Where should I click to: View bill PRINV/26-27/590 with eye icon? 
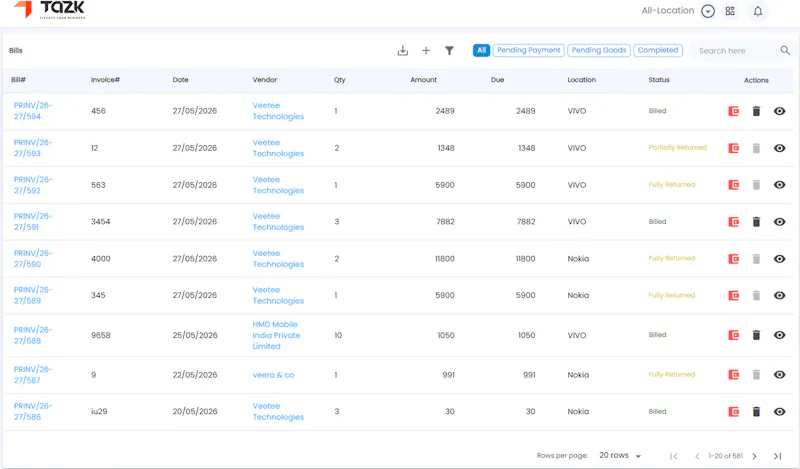tap(779, 259)
